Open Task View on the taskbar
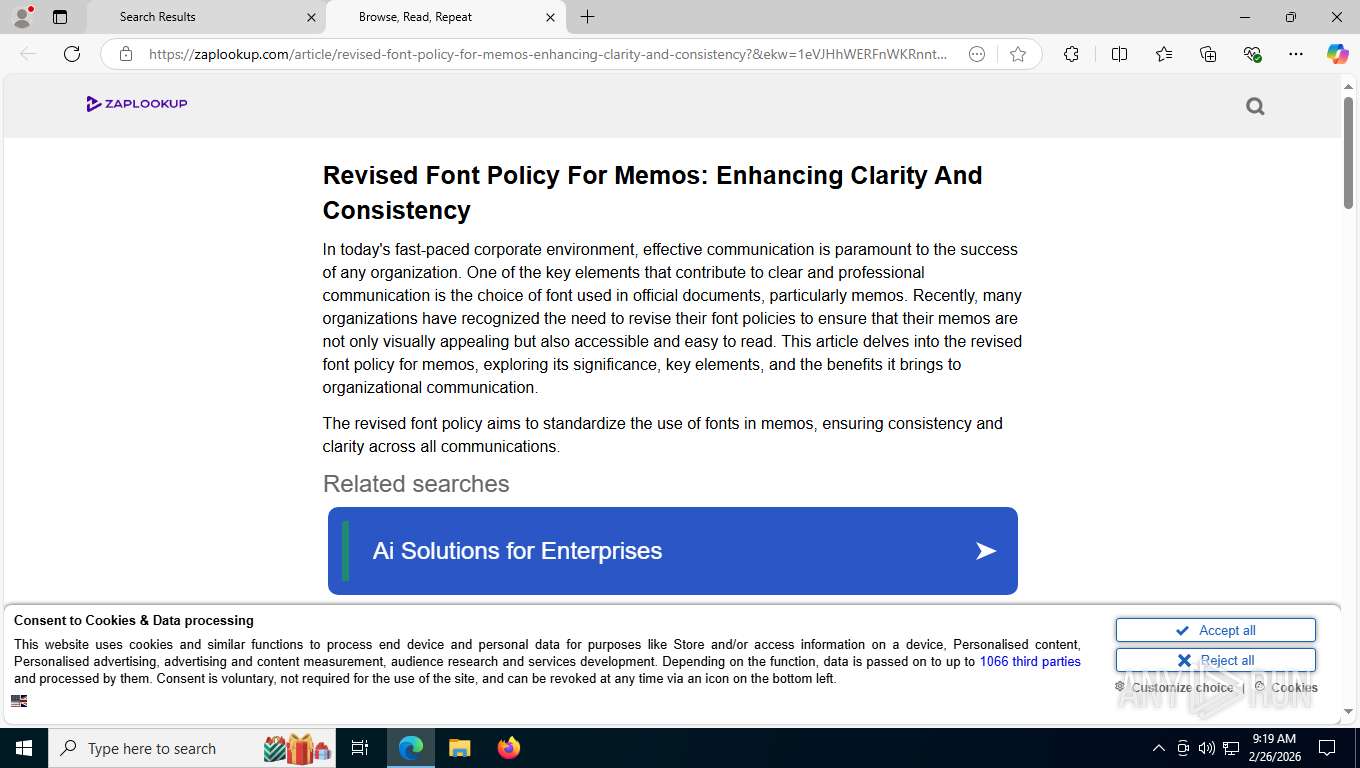The image size is (1360, 768). point(360,748)
